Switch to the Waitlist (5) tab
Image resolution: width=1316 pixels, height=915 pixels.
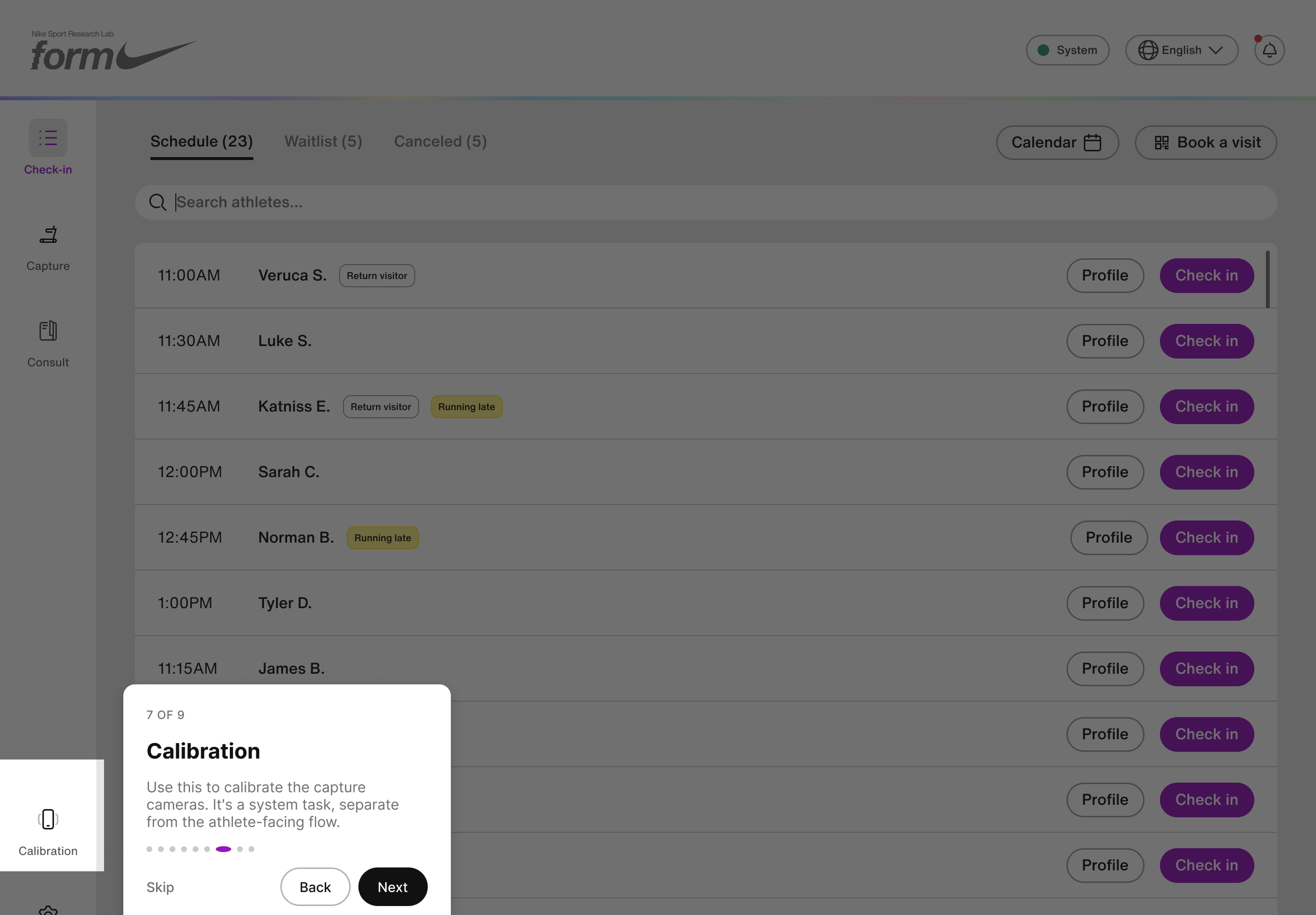323,141
